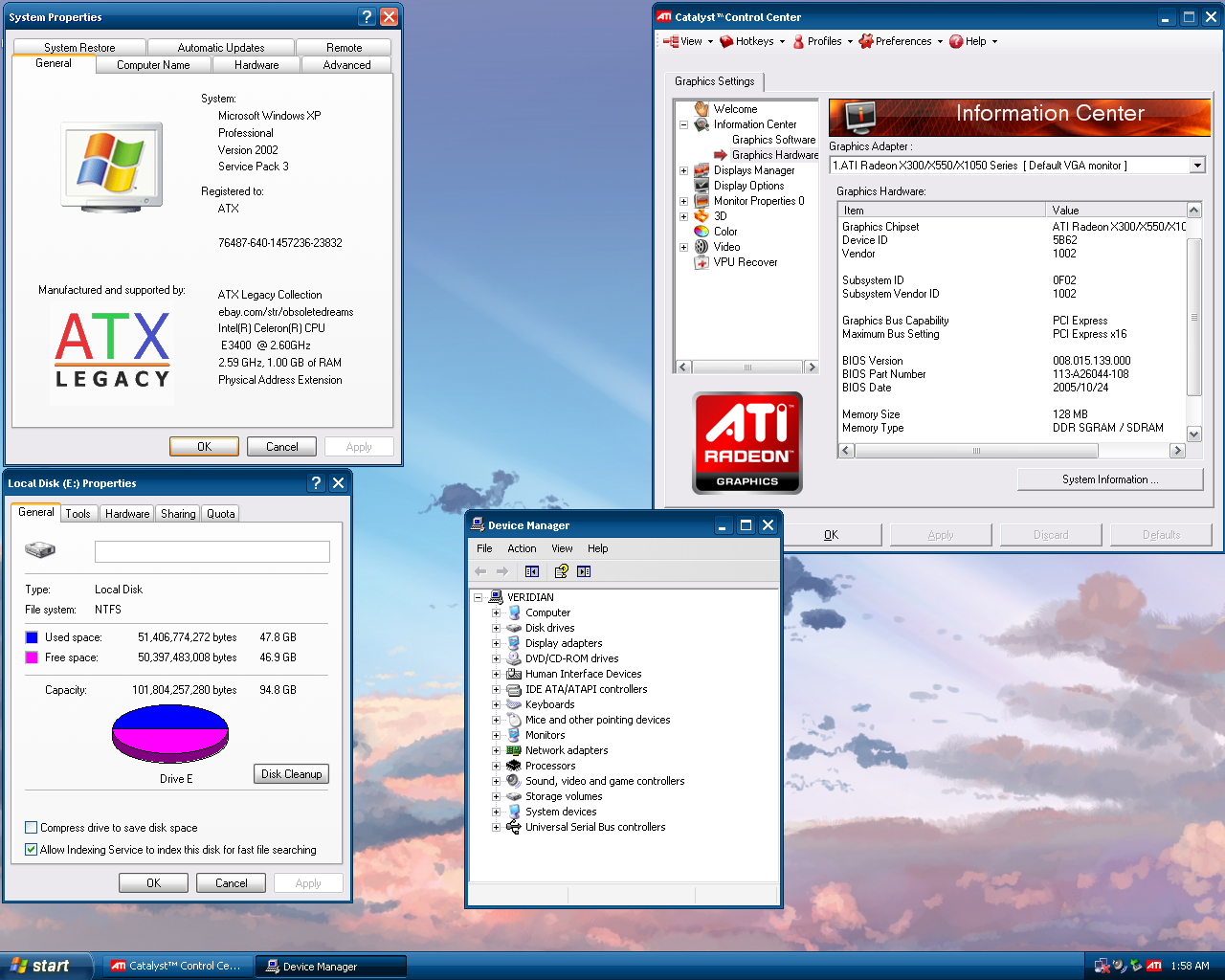Click drive label input field
This screenshot has width=1225, height=980.
212,551
